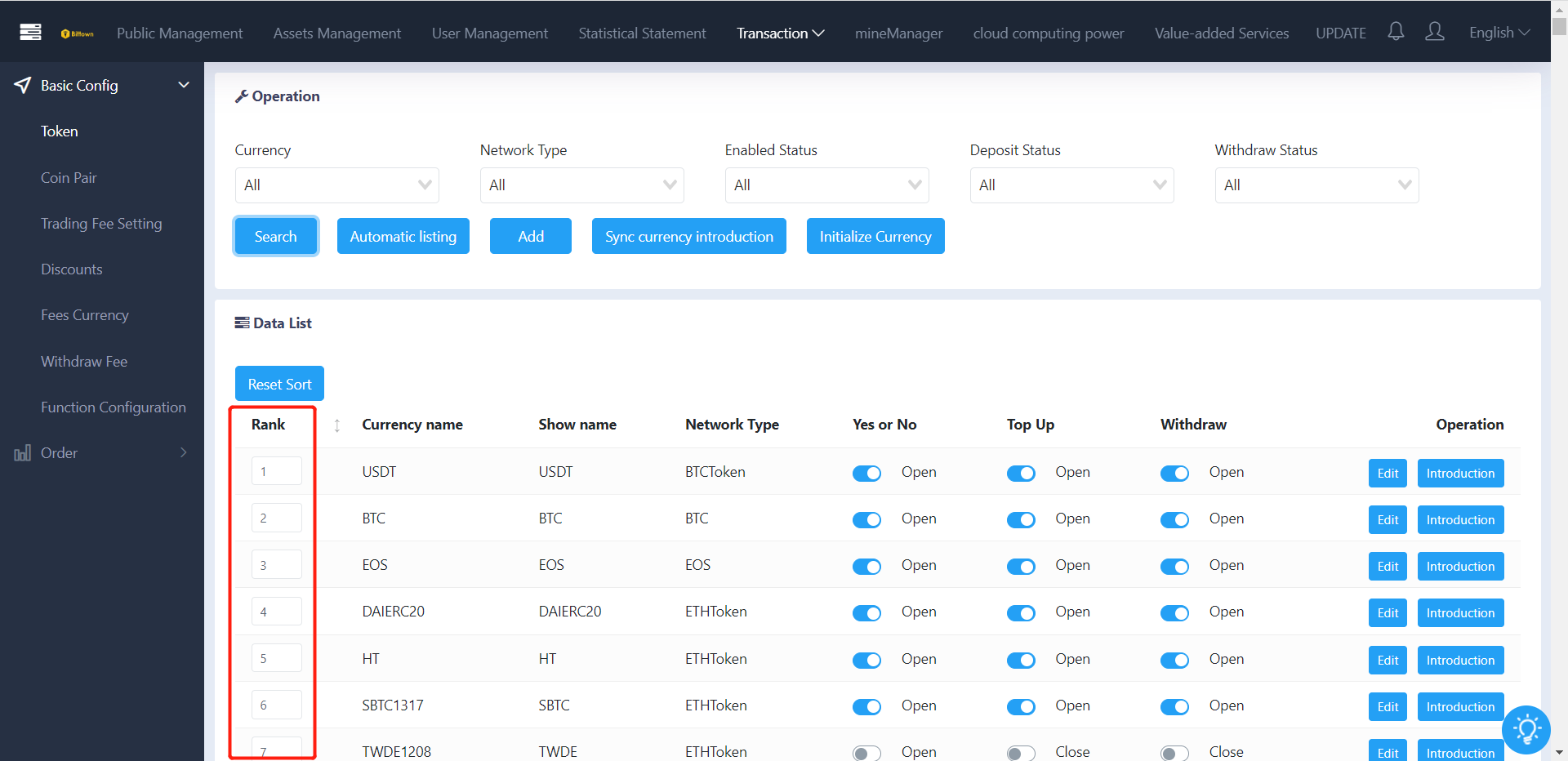Click the Bitown logo icon
This screenshot has width=1568, height=761.
point(78,33)
